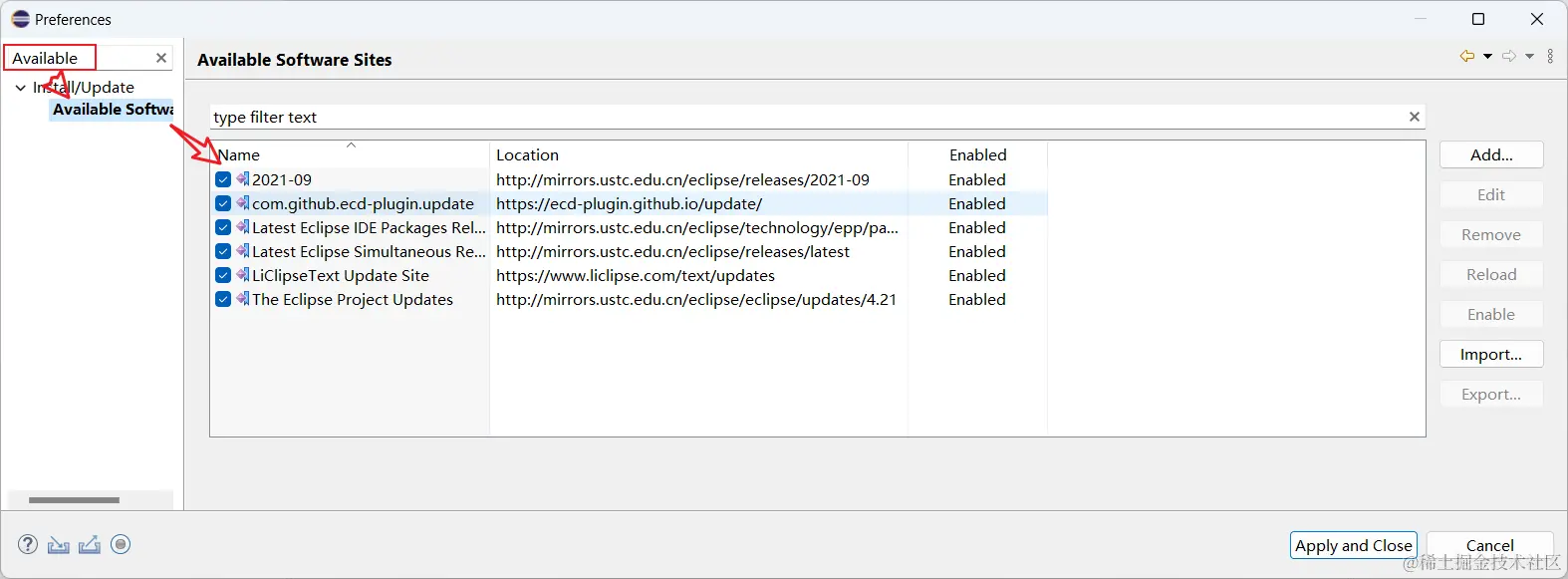
Task: Uncheck The Eclipse Project Updates checkbox
Action: (223, 299)
